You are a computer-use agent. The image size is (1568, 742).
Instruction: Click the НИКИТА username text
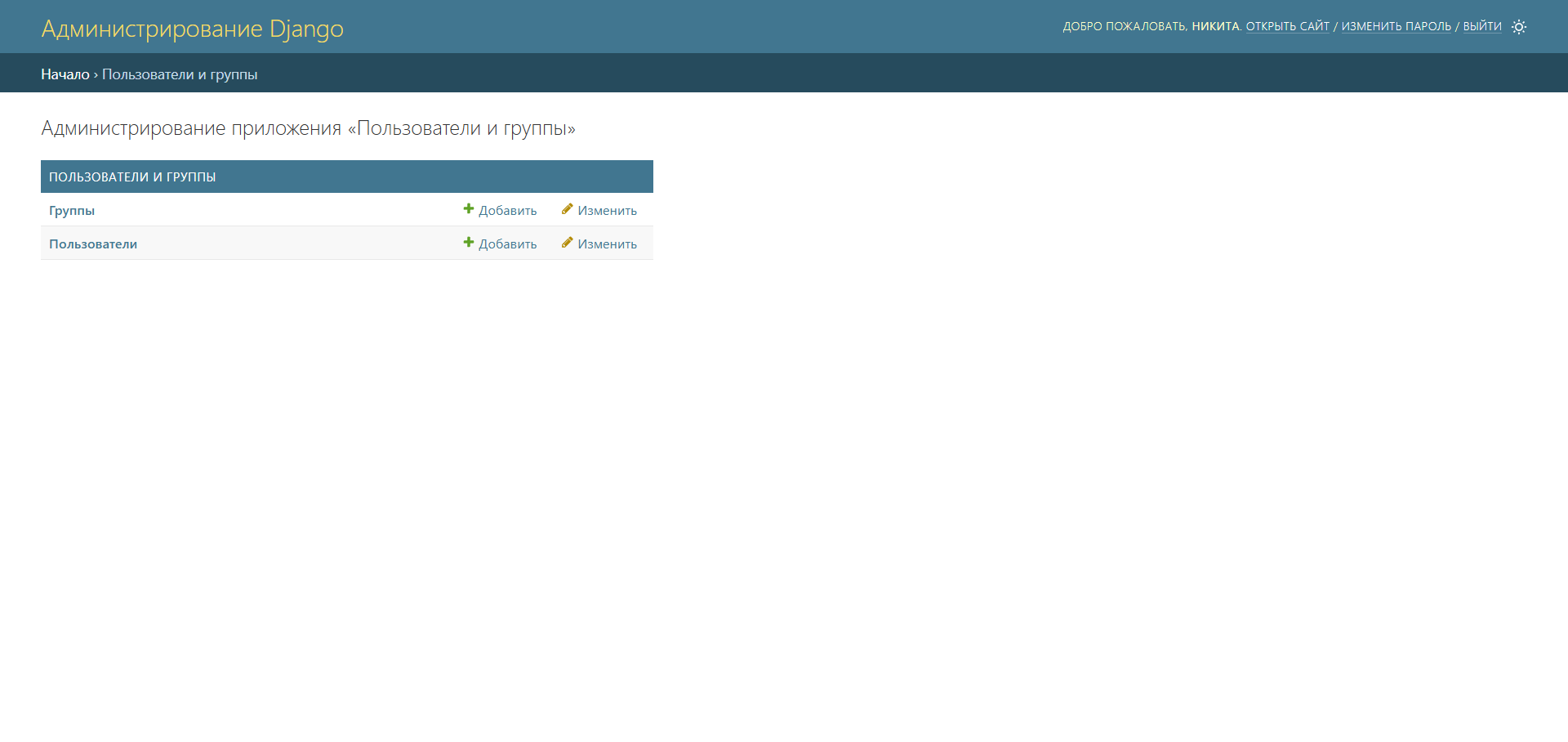pos(1215,27)
